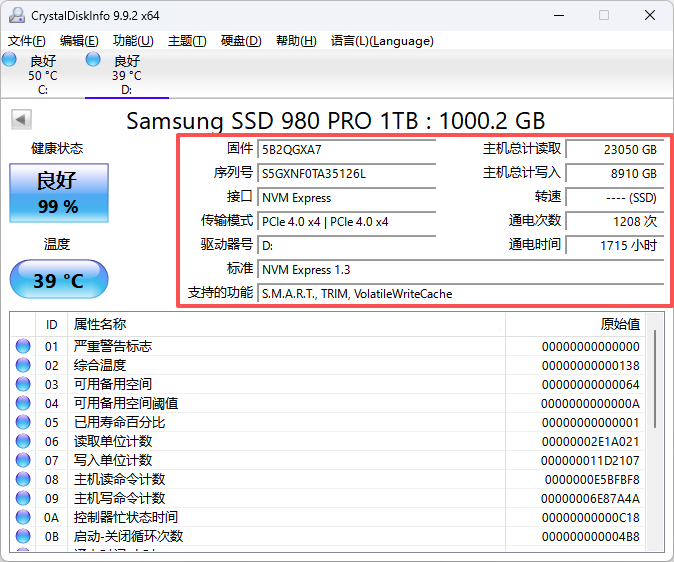The image size is (674, 562).
Task: Click raw value 000000000000A
Action: pos(590,403)
